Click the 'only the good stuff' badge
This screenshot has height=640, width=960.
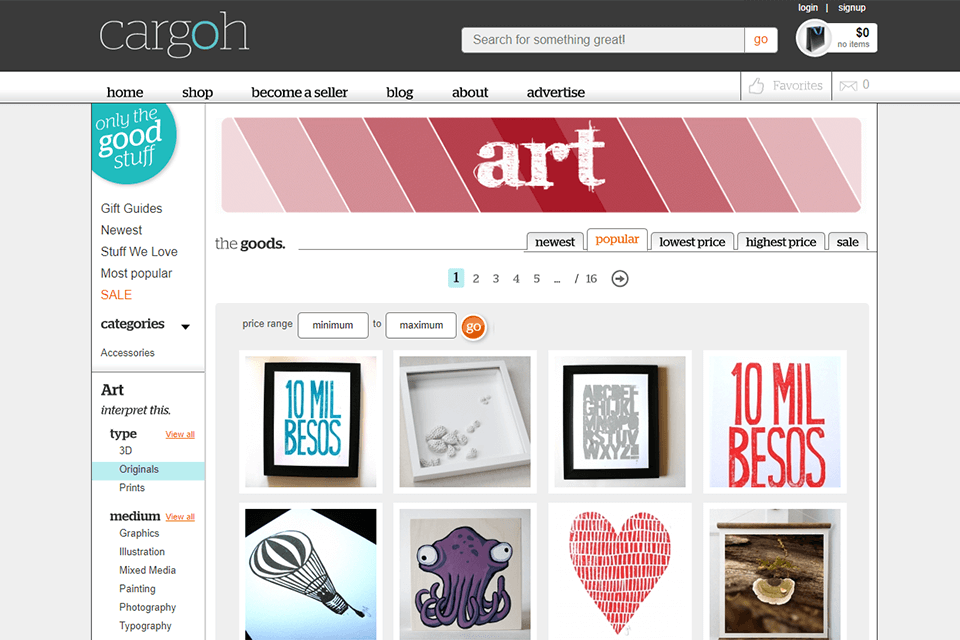click(133, 142)
